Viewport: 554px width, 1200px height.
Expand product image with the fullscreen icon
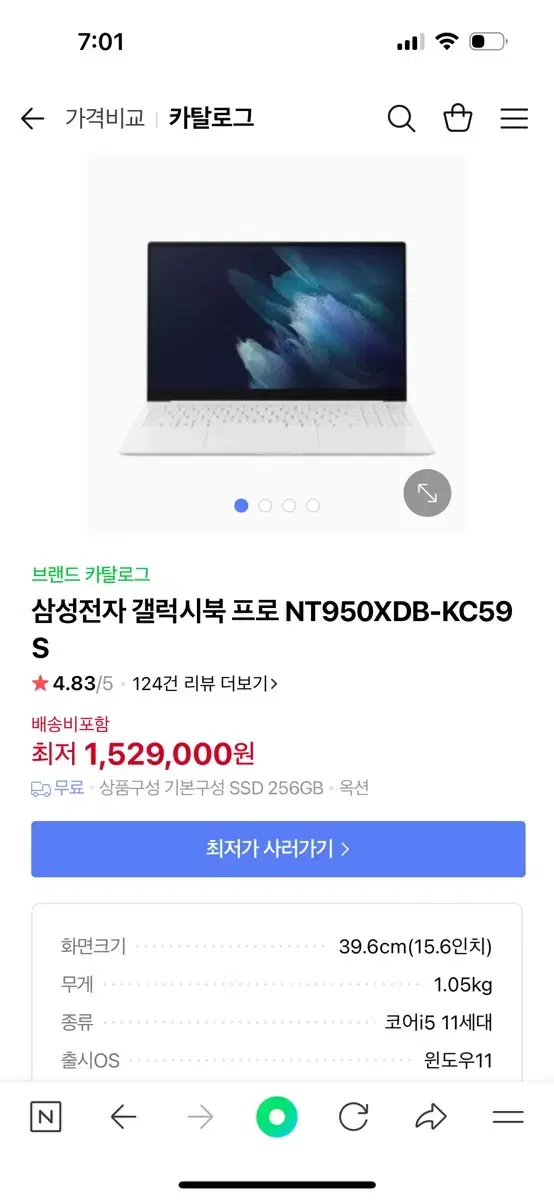[x=427, y=493]
